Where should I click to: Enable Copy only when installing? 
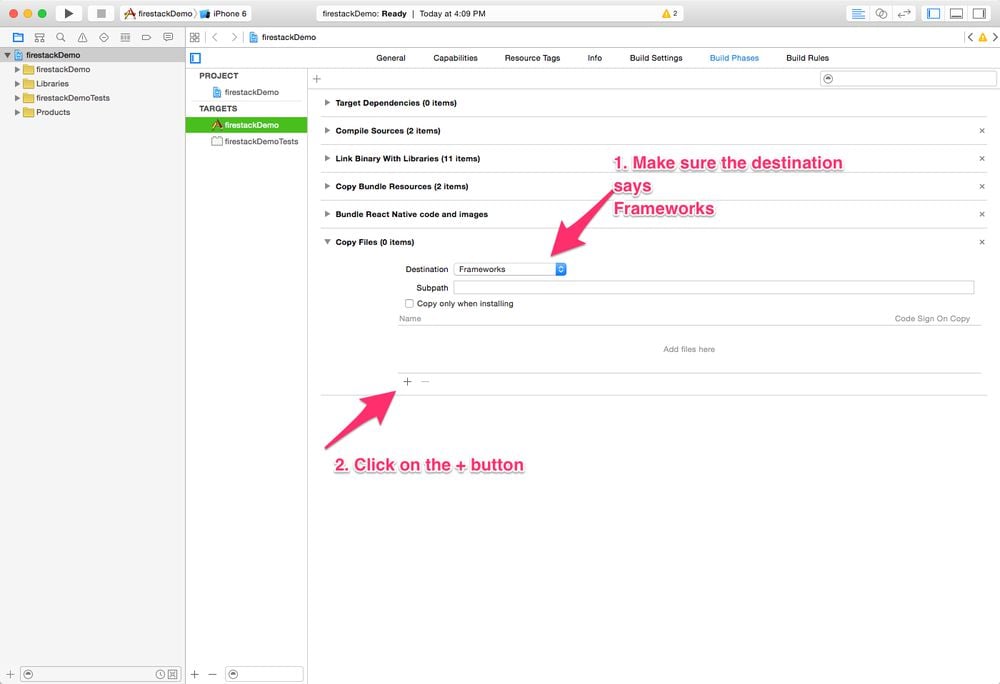409,304
